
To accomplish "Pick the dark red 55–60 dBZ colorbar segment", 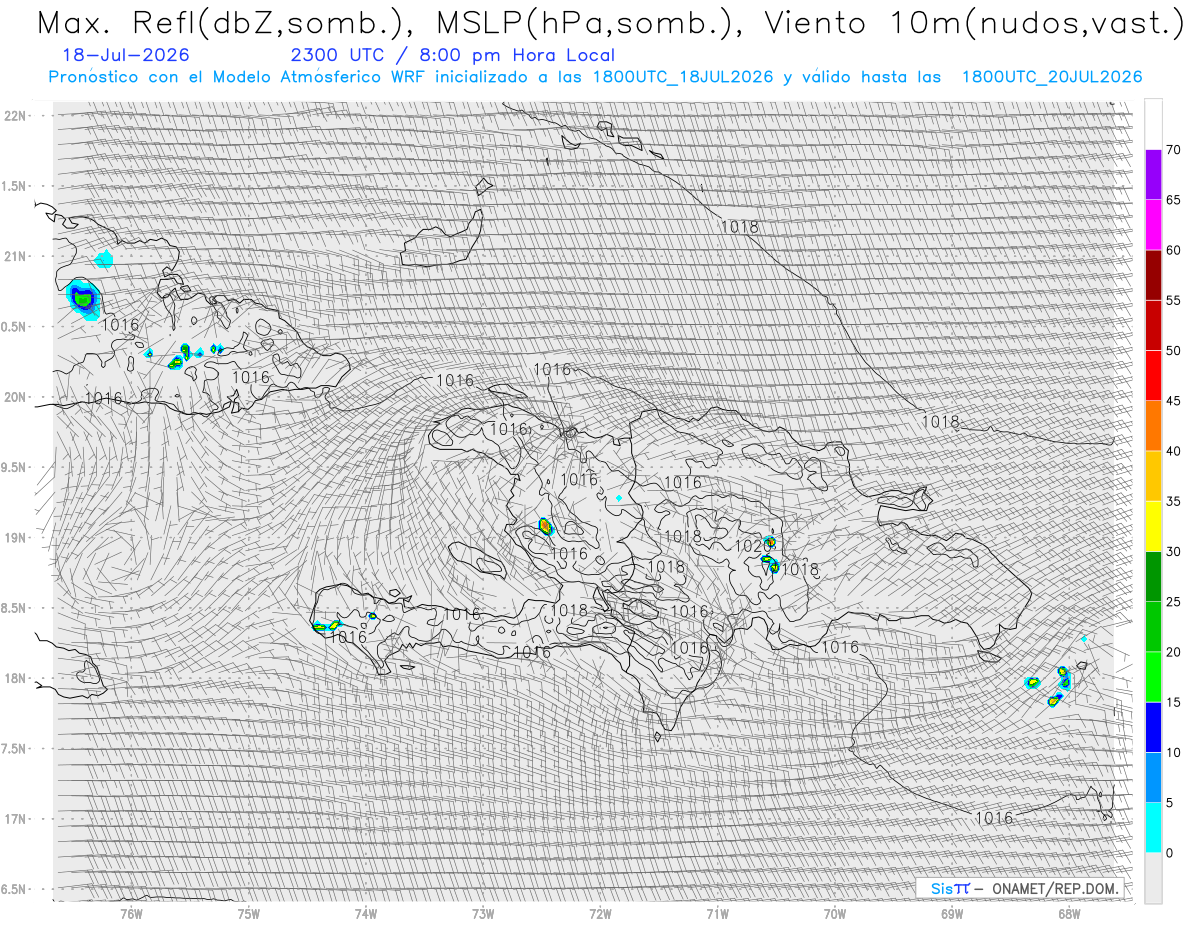I will coord(1153,275).
